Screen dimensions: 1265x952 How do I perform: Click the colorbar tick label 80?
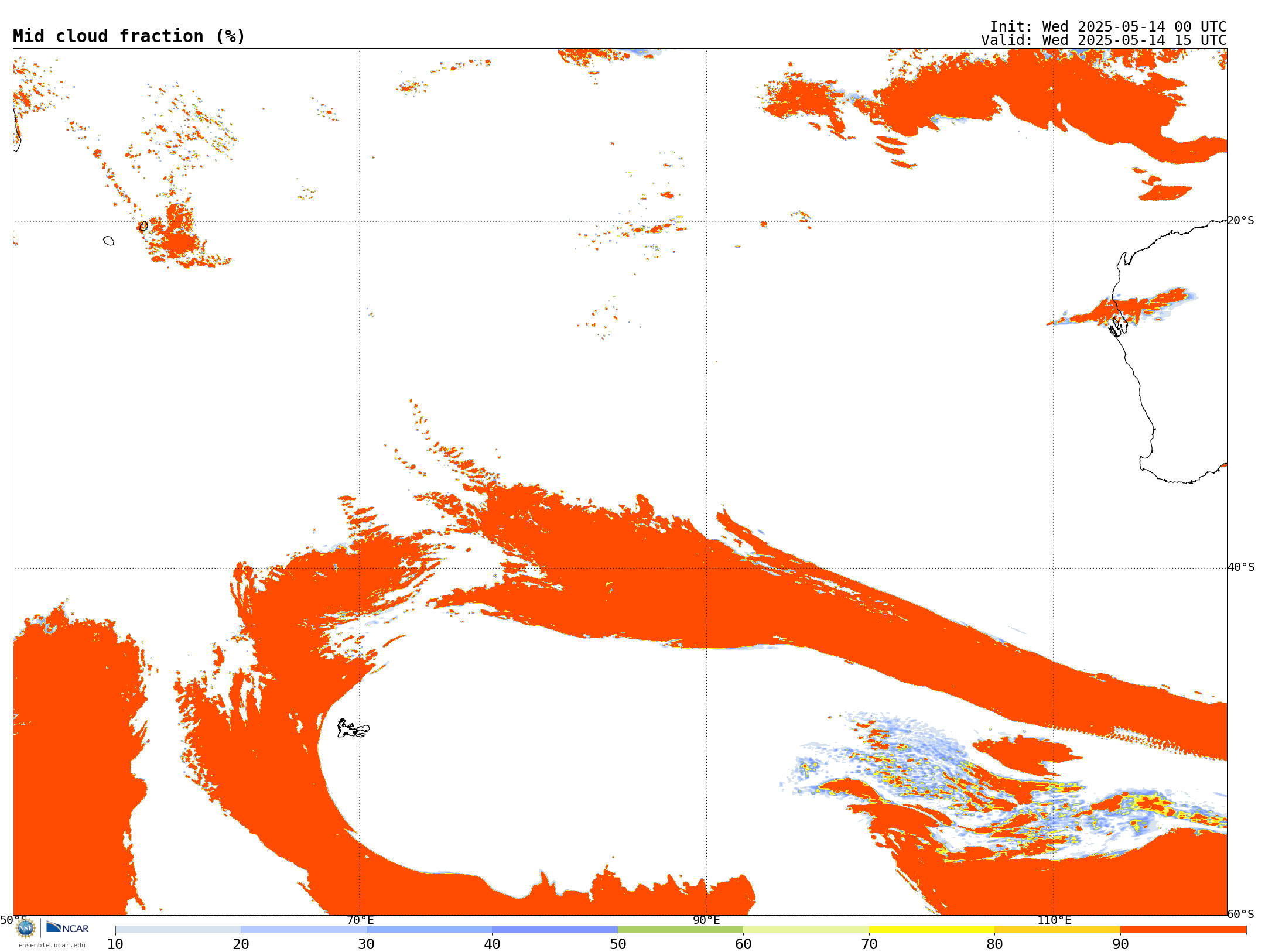[x=994, y=944]
